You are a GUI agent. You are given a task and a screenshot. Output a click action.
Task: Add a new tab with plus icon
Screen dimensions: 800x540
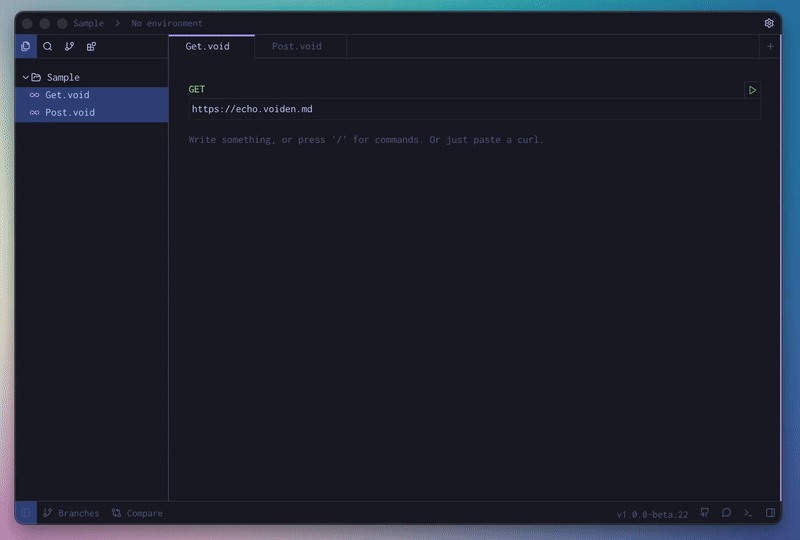770,46
